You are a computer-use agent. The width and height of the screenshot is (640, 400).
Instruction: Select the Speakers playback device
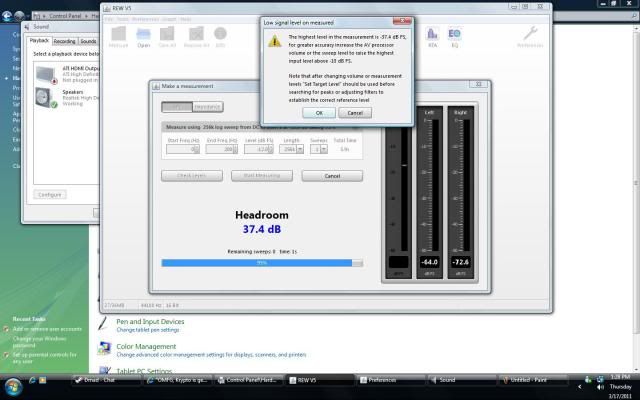(67, 98)
